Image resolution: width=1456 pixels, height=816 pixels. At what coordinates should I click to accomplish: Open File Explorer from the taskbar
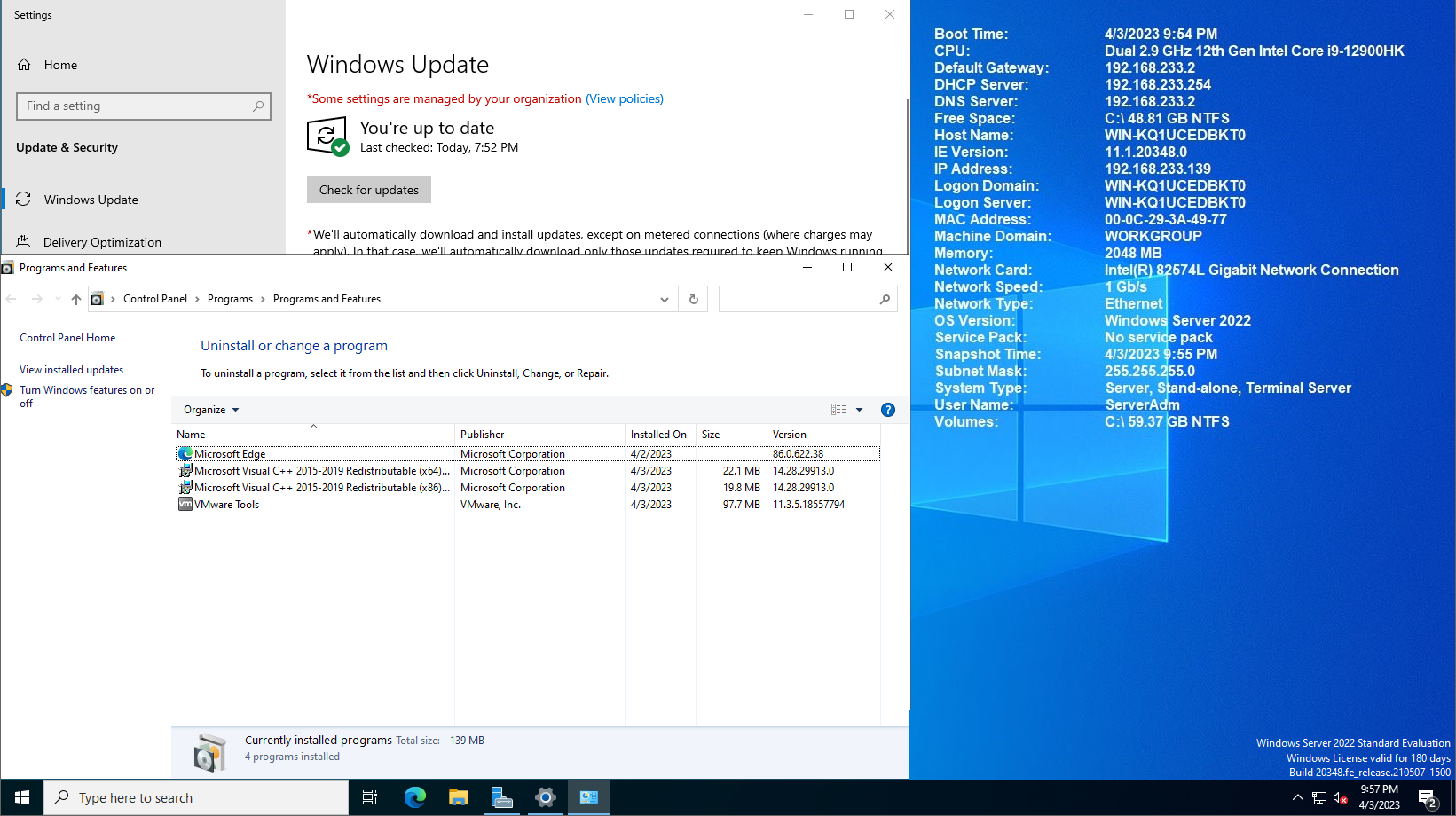(458, 797)
